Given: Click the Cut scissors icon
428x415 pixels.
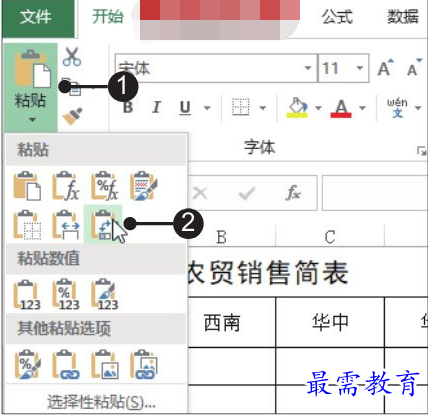Looking at the screenshot, I should click(72, 57).
